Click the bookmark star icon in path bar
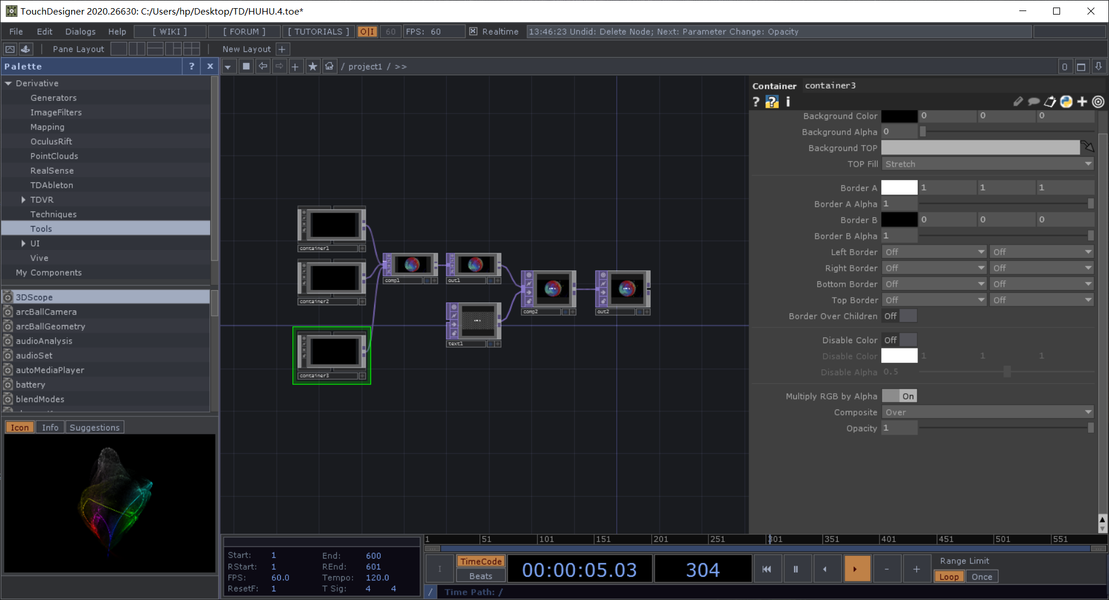1109x600 pixels. pyautogui.click(x=313, y=67)
